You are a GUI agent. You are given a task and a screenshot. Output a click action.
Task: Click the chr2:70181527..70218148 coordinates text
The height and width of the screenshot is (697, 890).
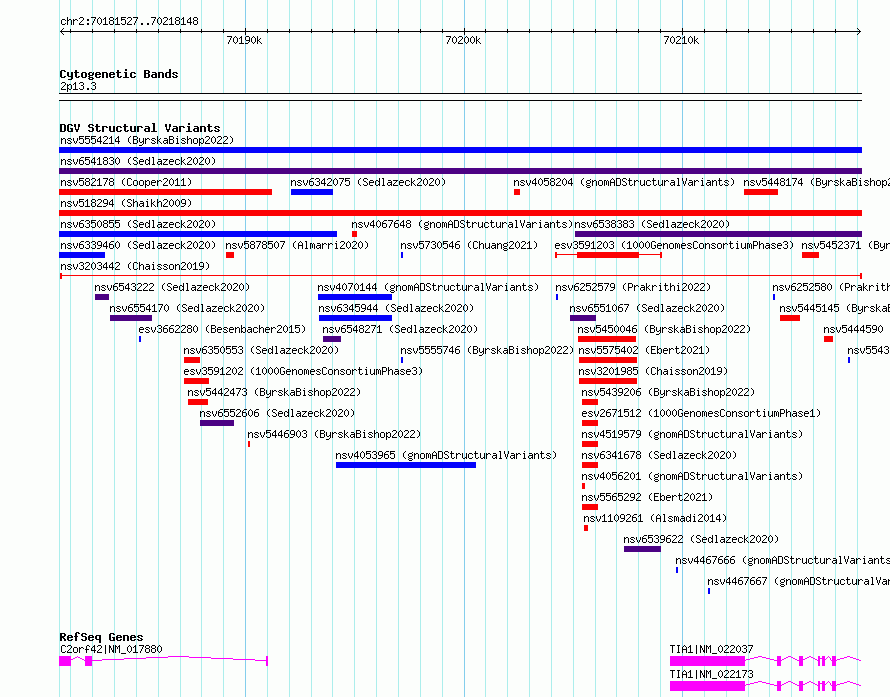click(x=129, y=21)
